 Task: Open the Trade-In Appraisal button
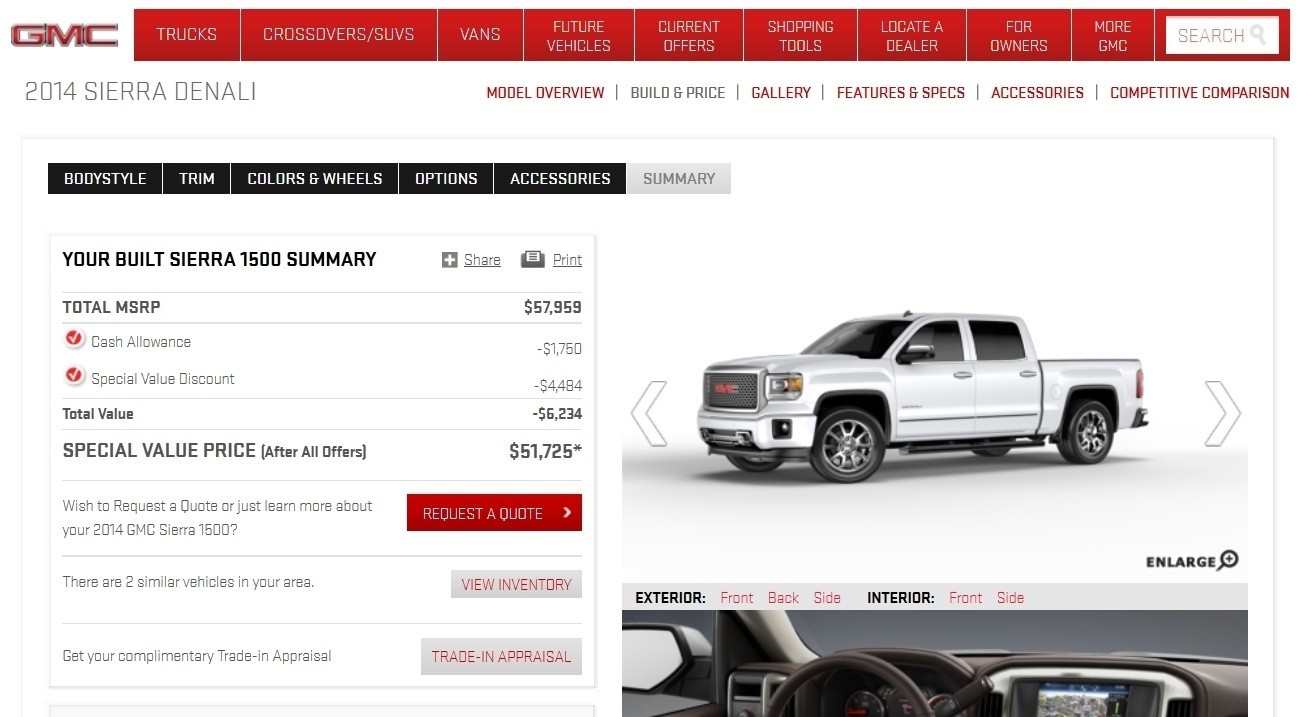point(501,657)
